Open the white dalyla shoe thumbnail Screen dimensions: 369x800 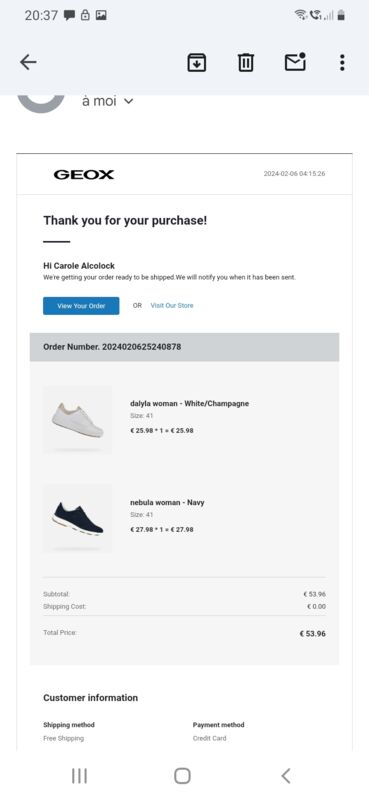pyautogui.click(x=77, y=420)
